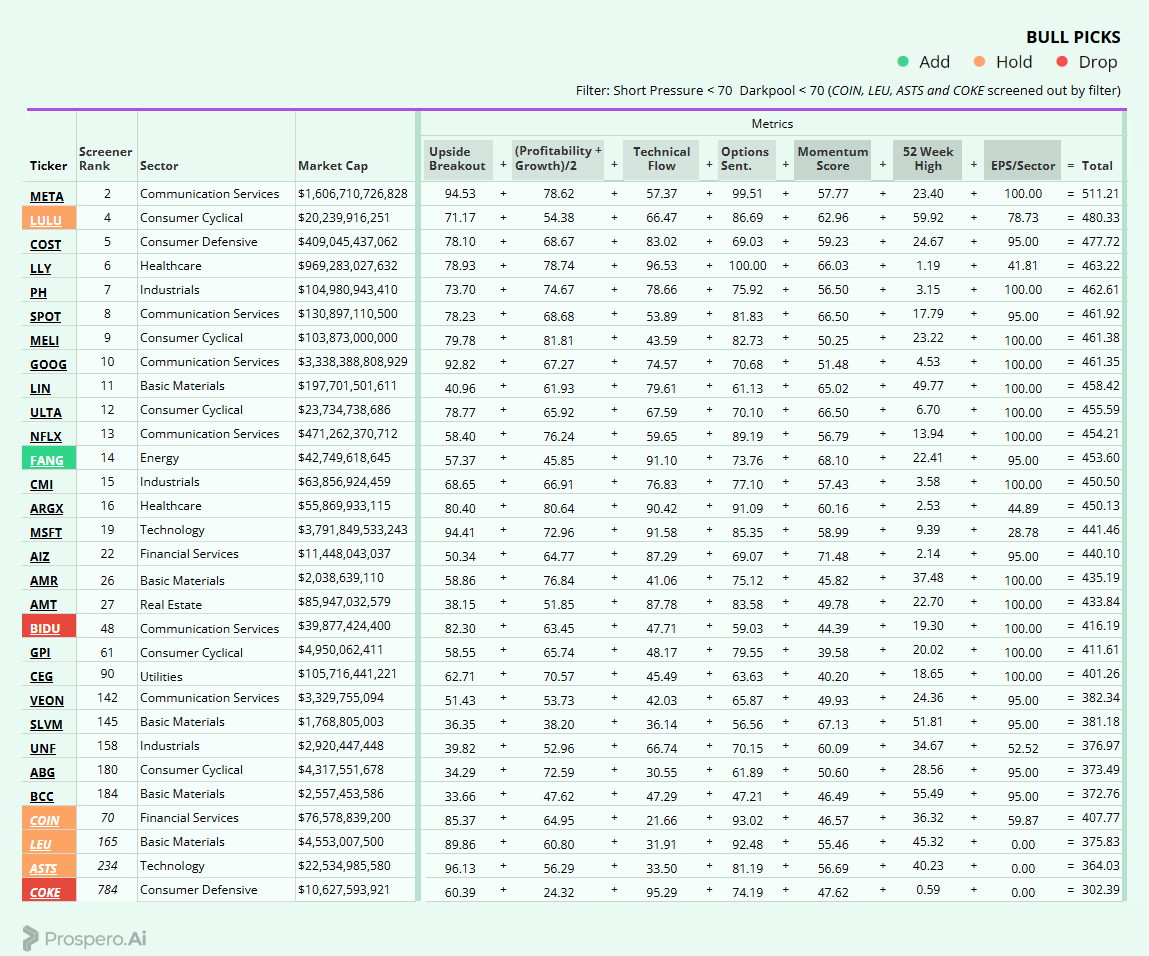The image size is (1149, 956).
Task: Open the AMT ticker link
Action: pyautogui.click(x=43, y=605)
